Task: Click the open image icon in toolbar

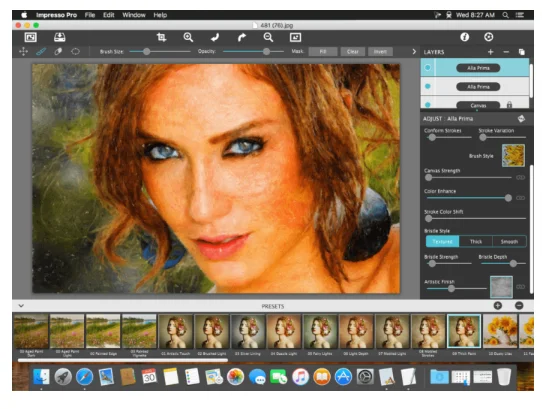Action: 30,37
